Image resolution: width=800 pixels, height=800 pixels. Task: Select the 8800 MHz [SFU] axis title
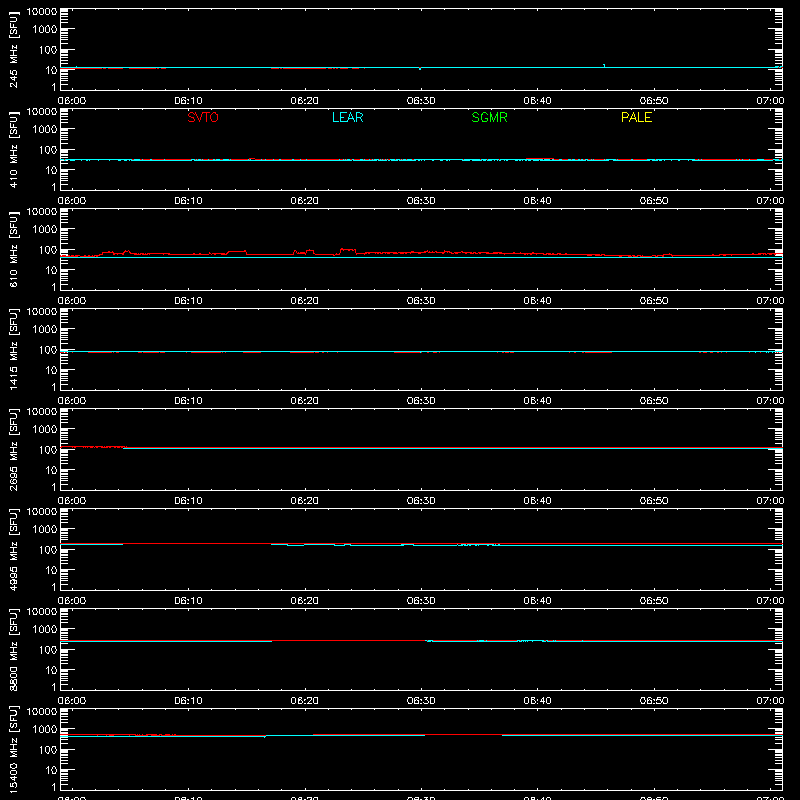point(14,649)
